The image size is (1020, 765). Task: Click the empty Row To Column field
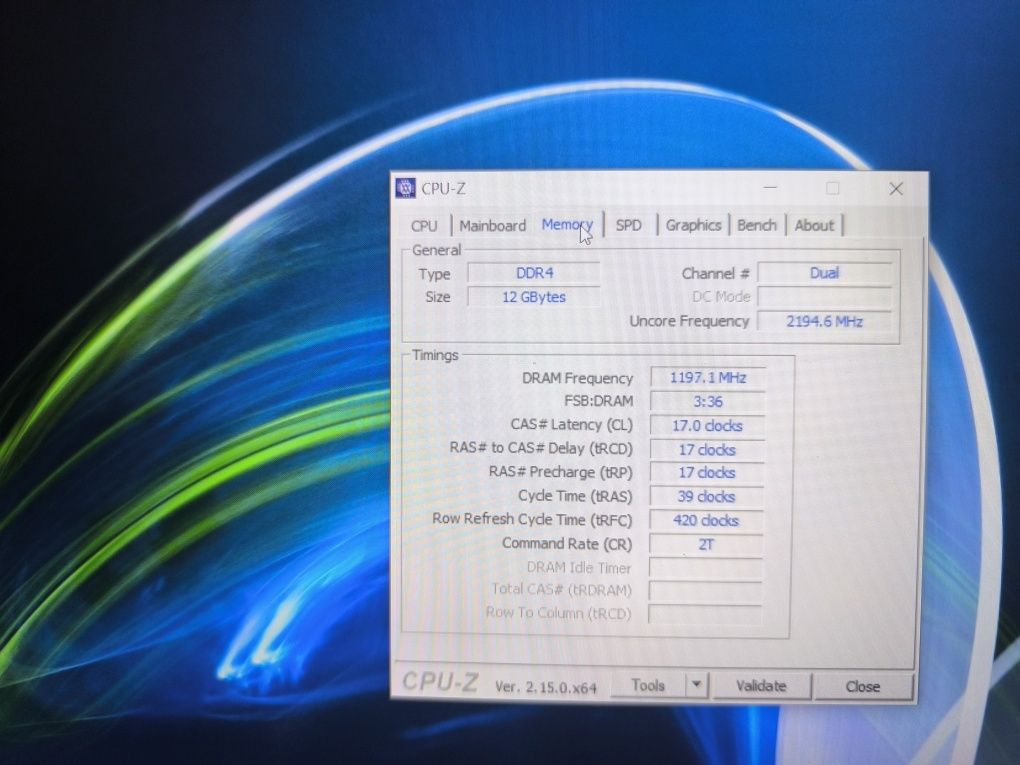pyautogui.click(x=705, y=614)
